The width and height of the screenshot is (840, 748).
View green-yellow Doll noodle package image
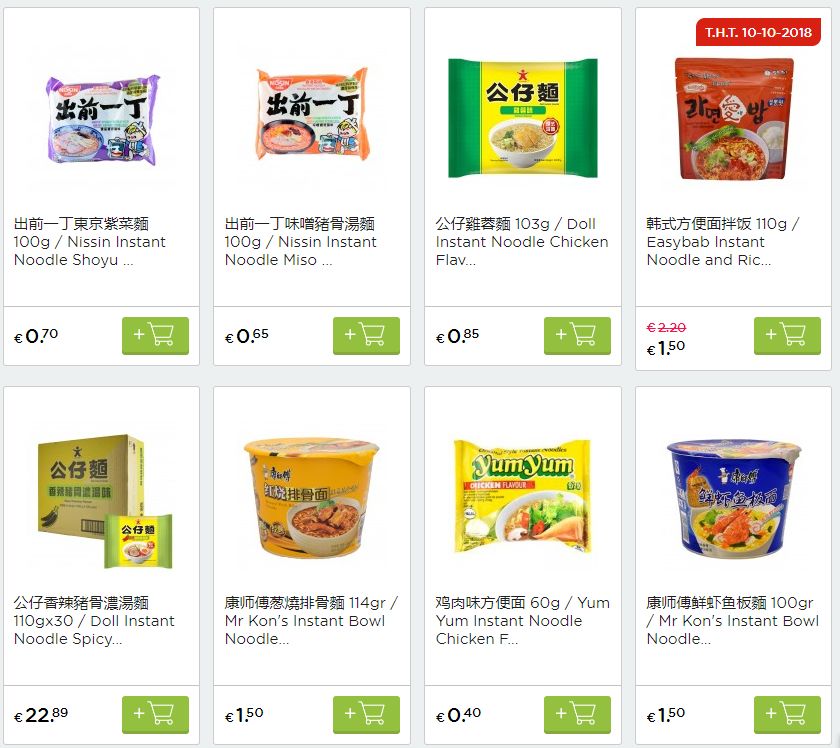click(x=522, y=118)
